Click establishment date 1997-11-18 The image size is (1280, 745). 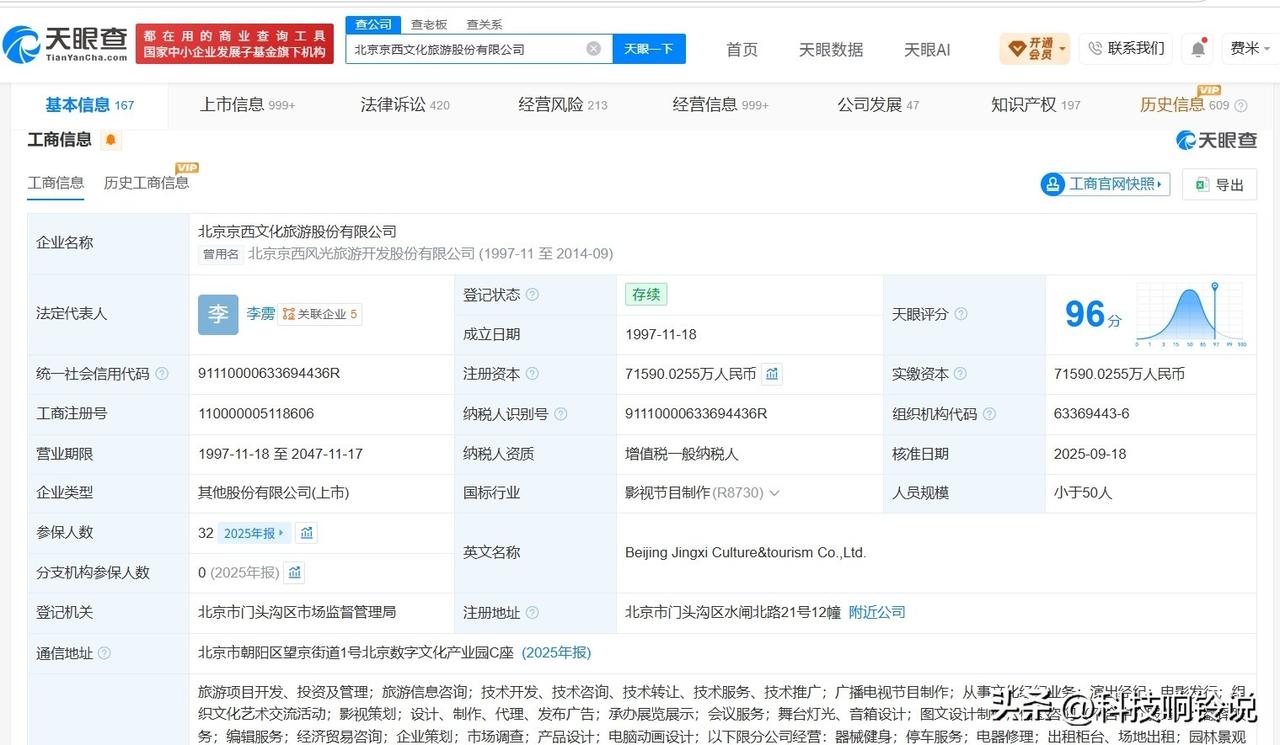[661, 334]
